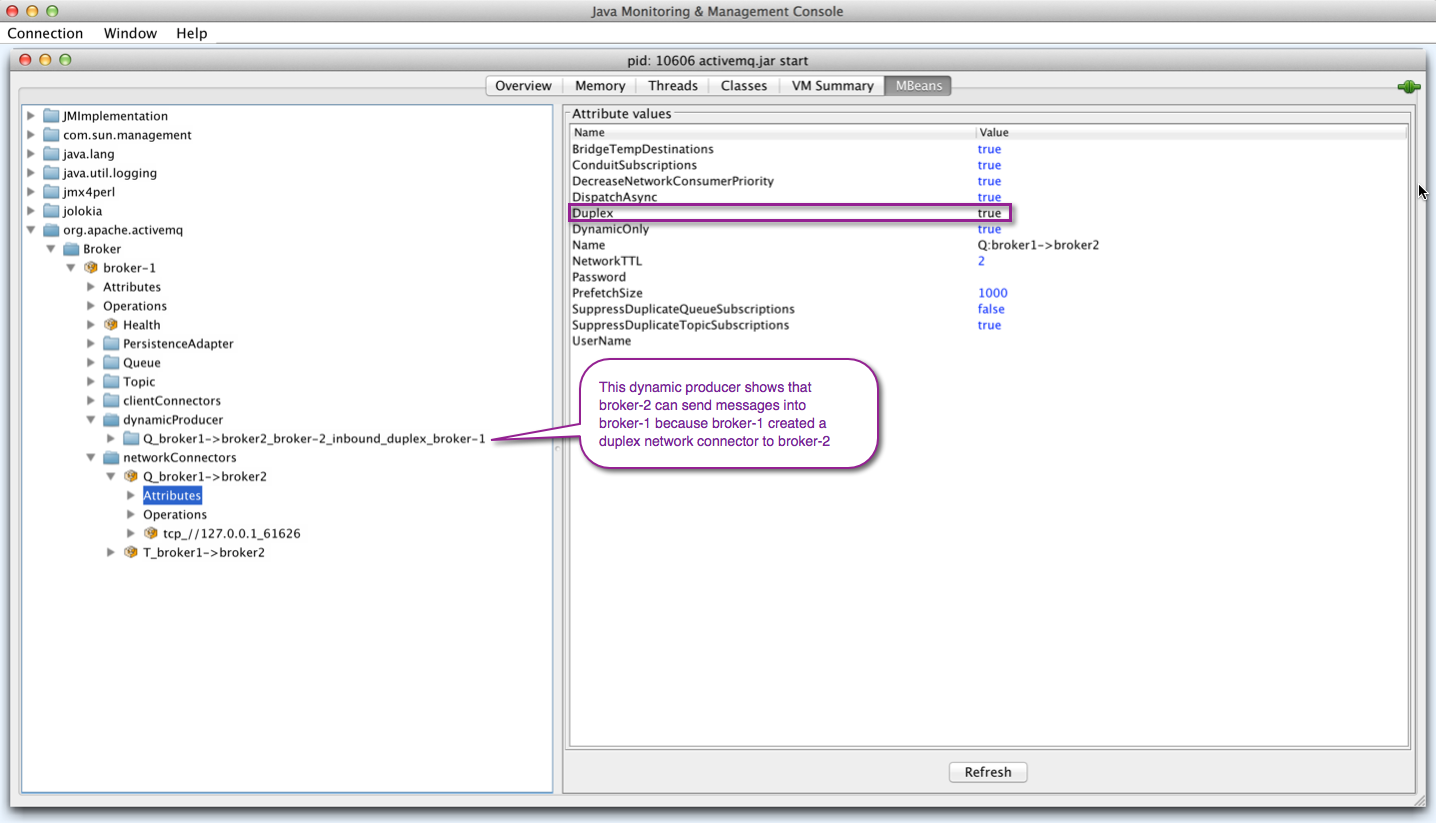
Task: Expand the Health node
Action: 91,325
